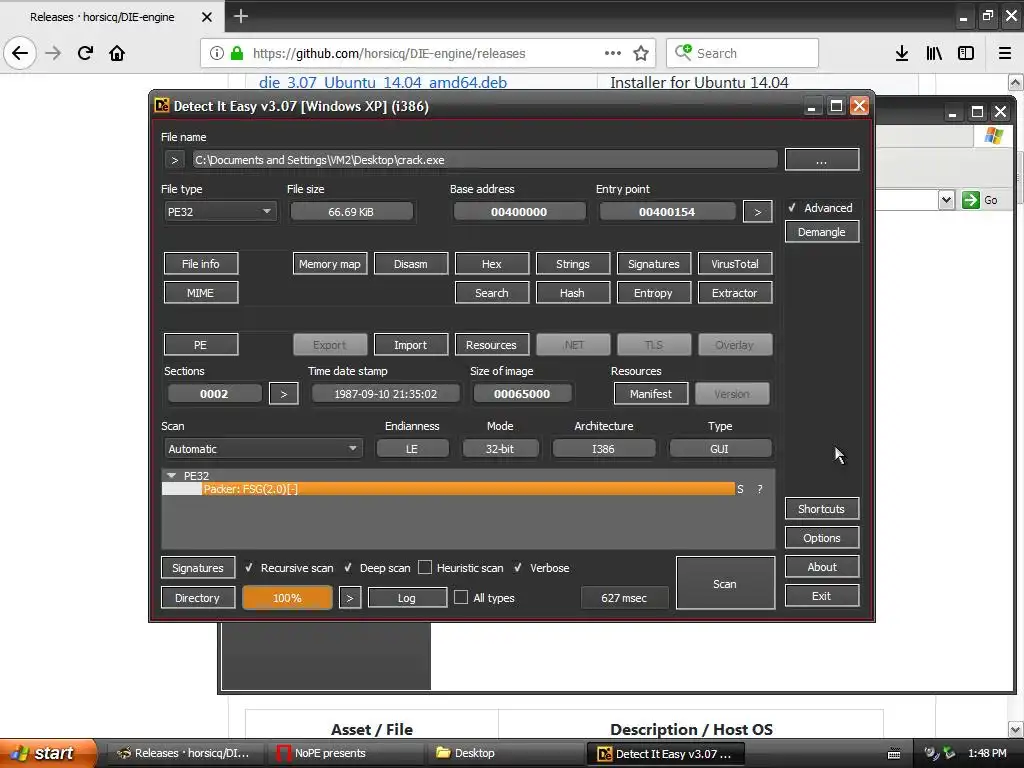Viewport: 1024px width, 768px height.
Task: Bookmark this page with the star icon
Action: 641,53
